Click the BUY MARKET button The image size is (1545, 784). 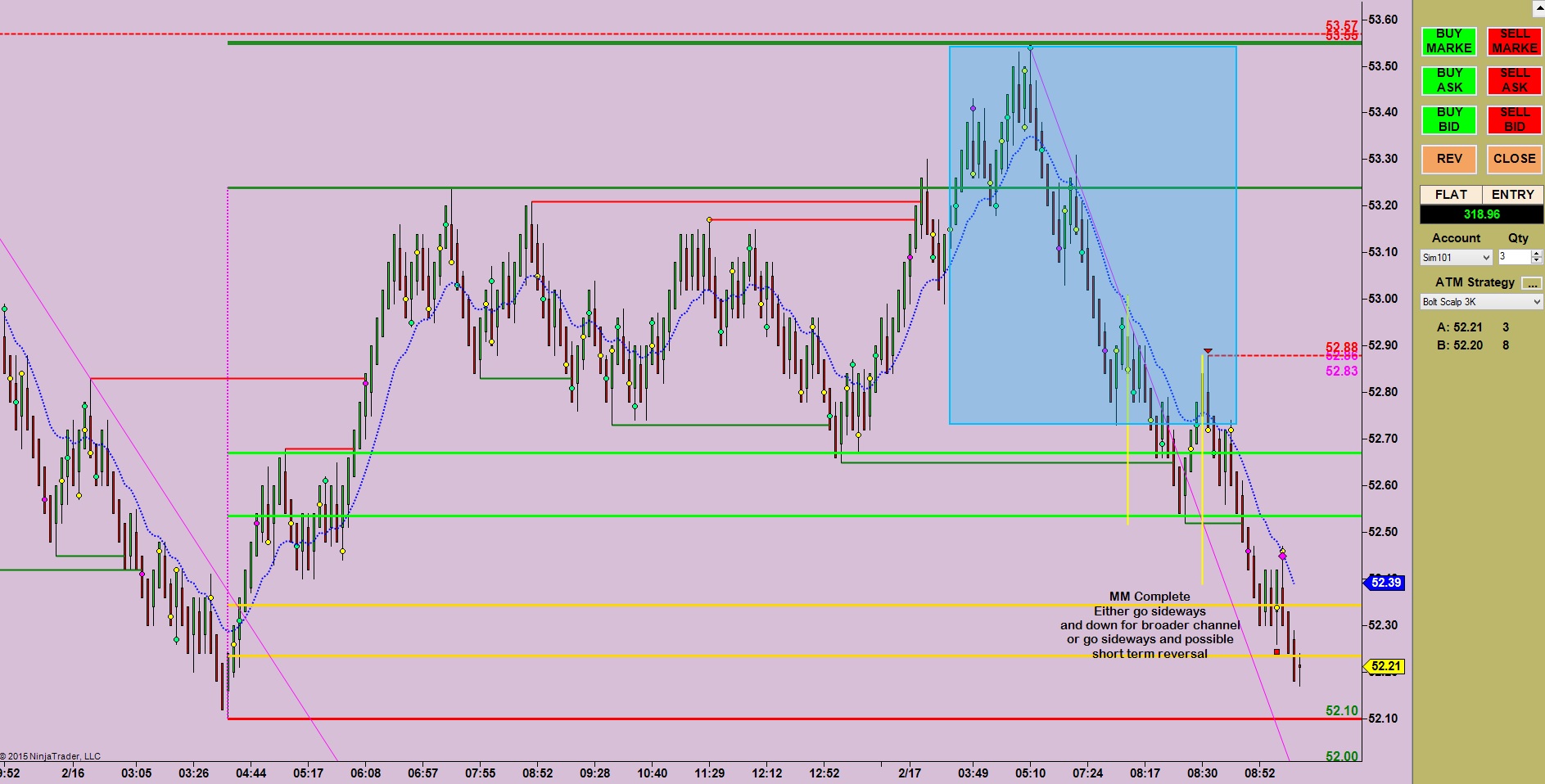(1448, 41)
